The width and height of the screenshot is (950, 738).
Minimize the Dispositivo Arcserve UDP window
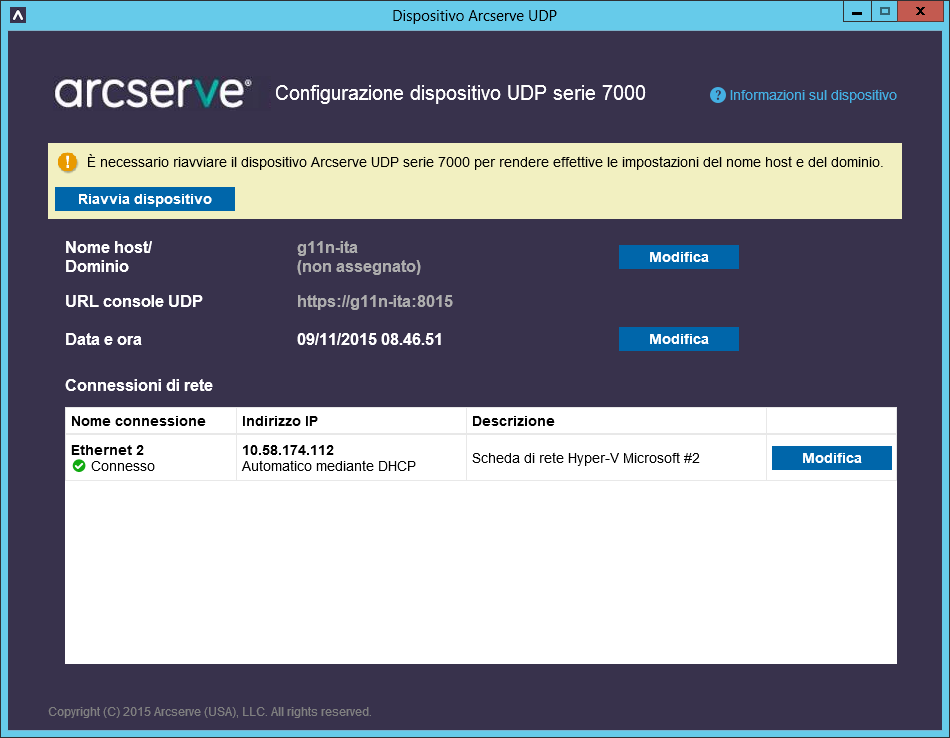[857, 12]
